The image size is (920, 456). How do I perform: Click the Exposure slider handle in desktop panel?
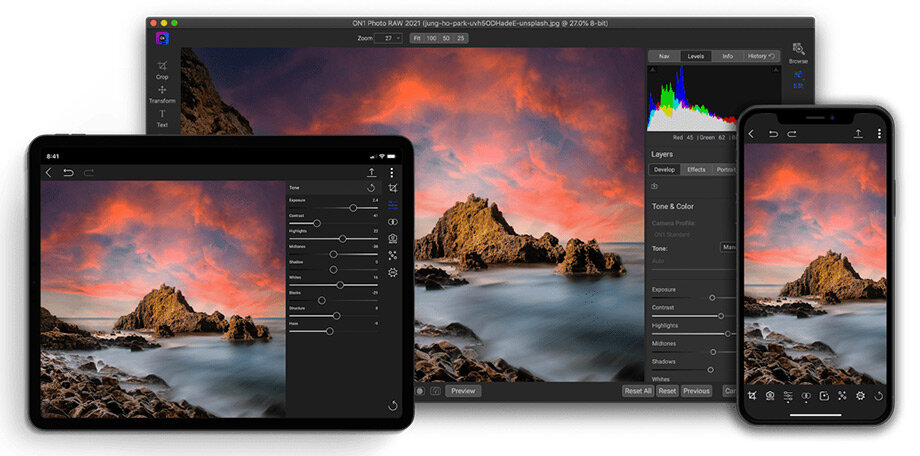pyautogui.click(x=712, y=298)
